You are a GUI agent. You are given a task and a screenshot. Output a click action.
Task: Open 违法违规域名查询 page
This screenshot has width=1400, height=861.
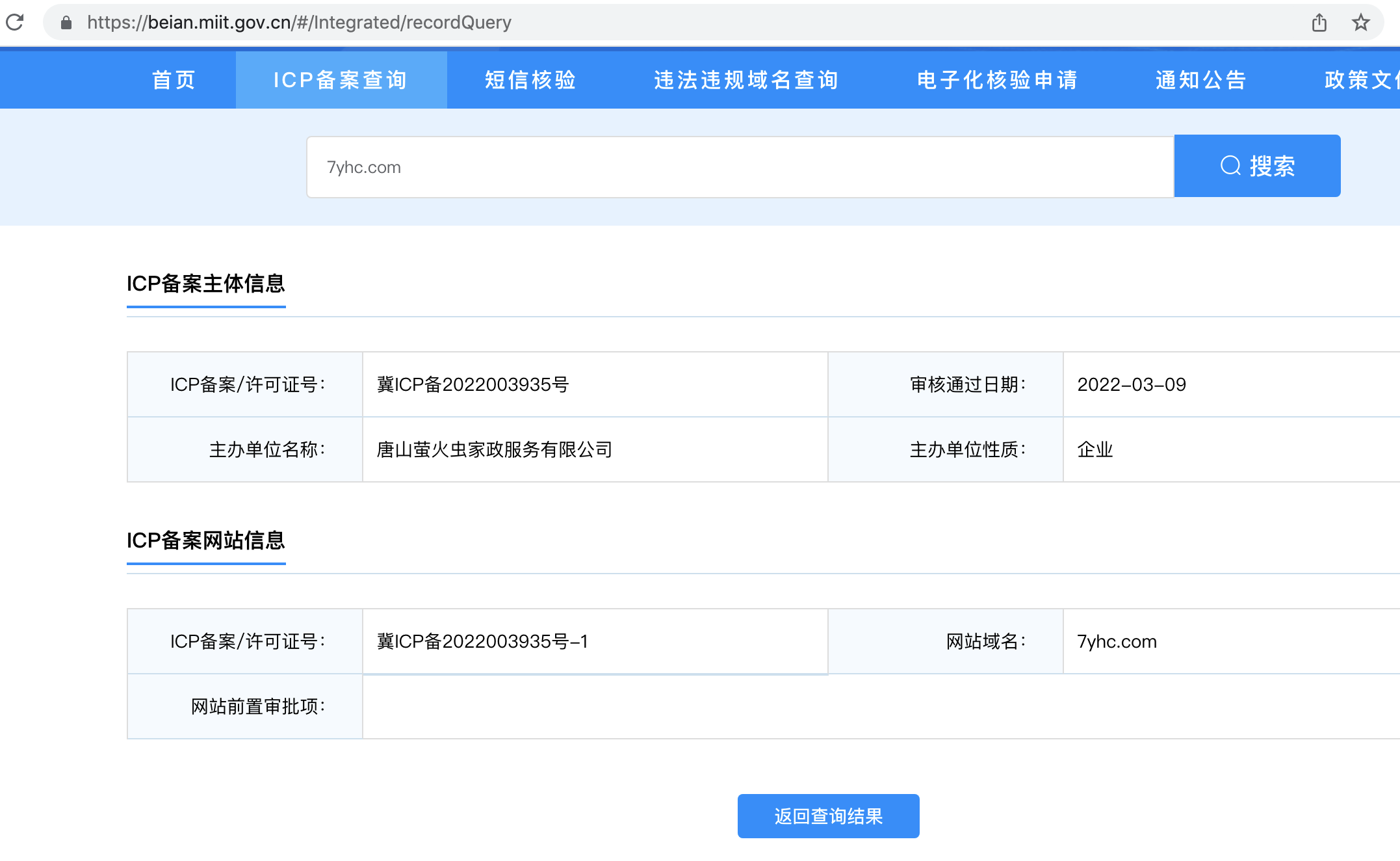pyautogui.click(x=746, y=80)
